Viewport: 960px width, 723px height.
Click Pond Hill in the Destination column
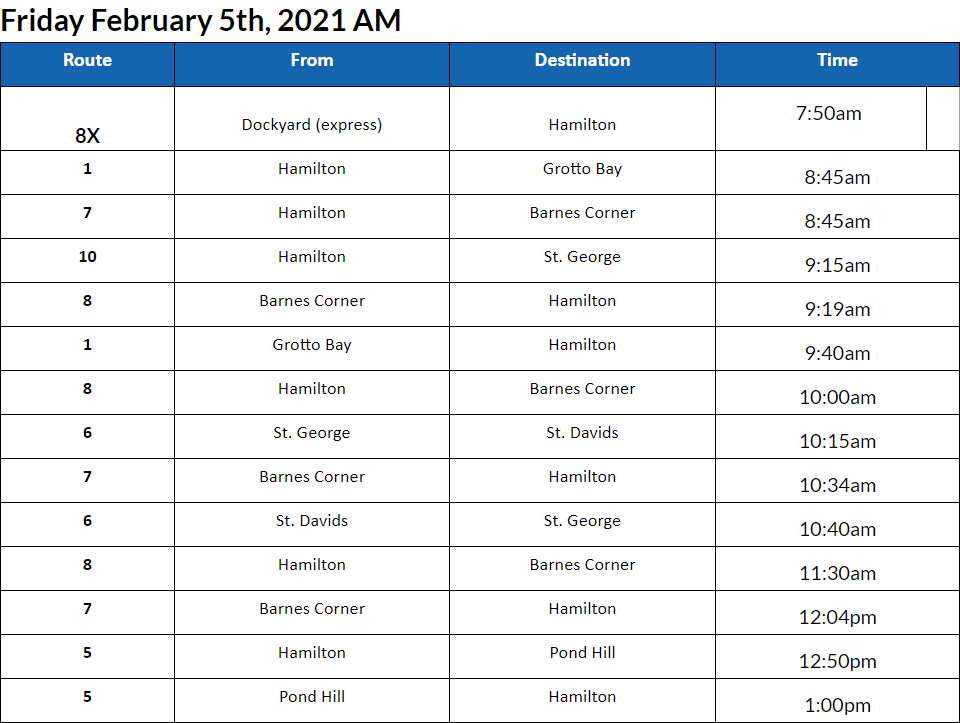coord(582,653)
